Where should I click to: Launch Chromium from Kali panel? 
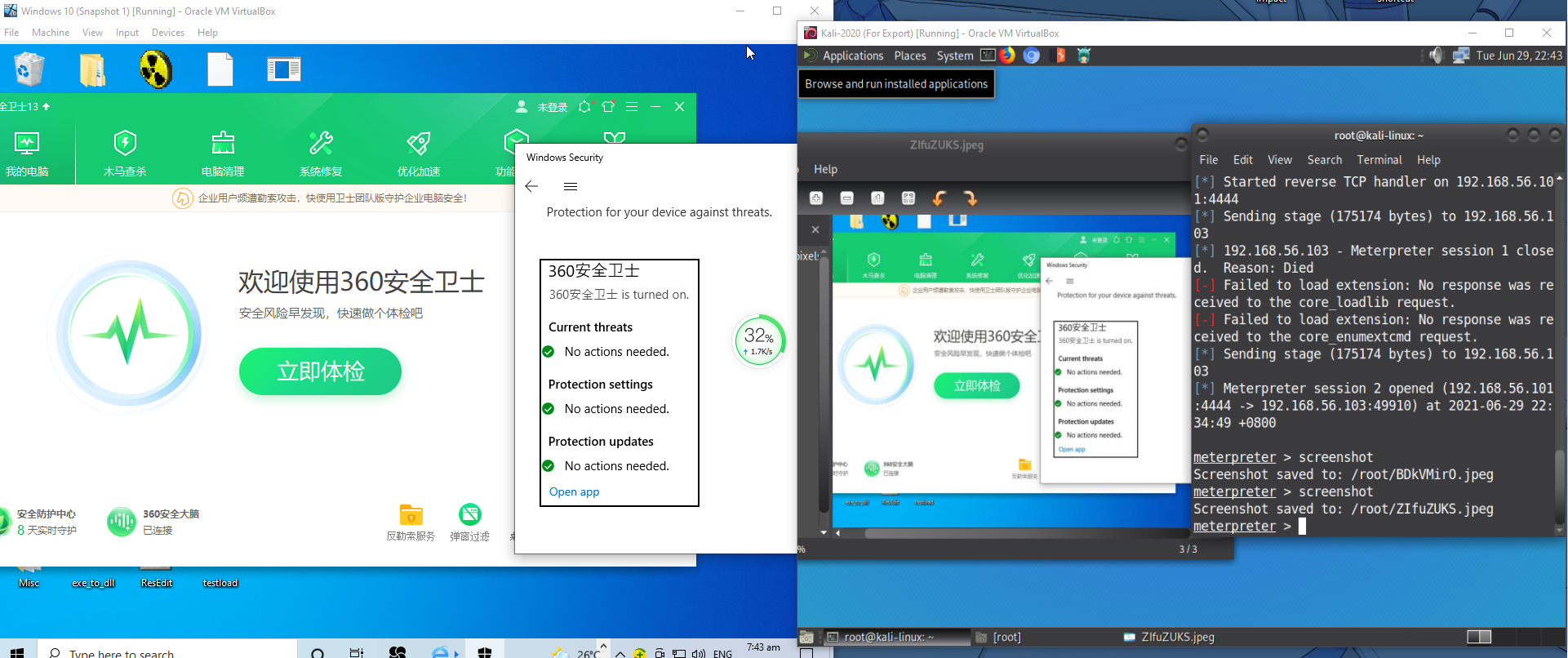[1032, 56]
